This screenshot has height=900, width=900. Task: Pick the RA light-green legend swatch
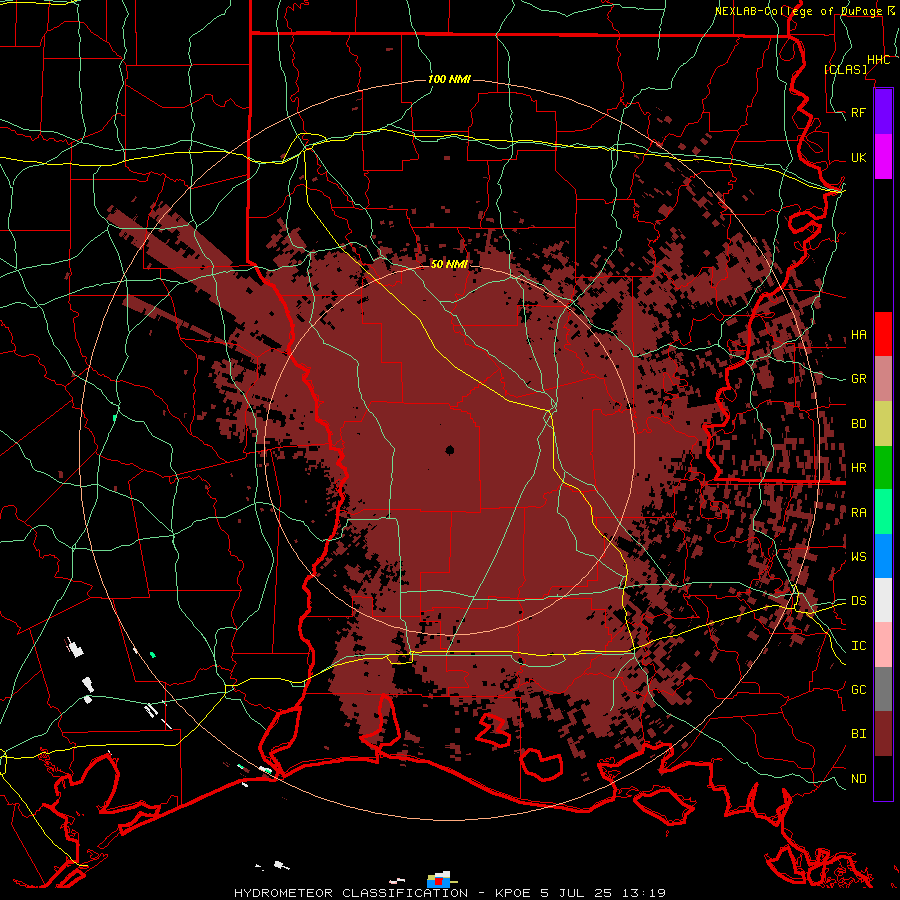point(883,512)
